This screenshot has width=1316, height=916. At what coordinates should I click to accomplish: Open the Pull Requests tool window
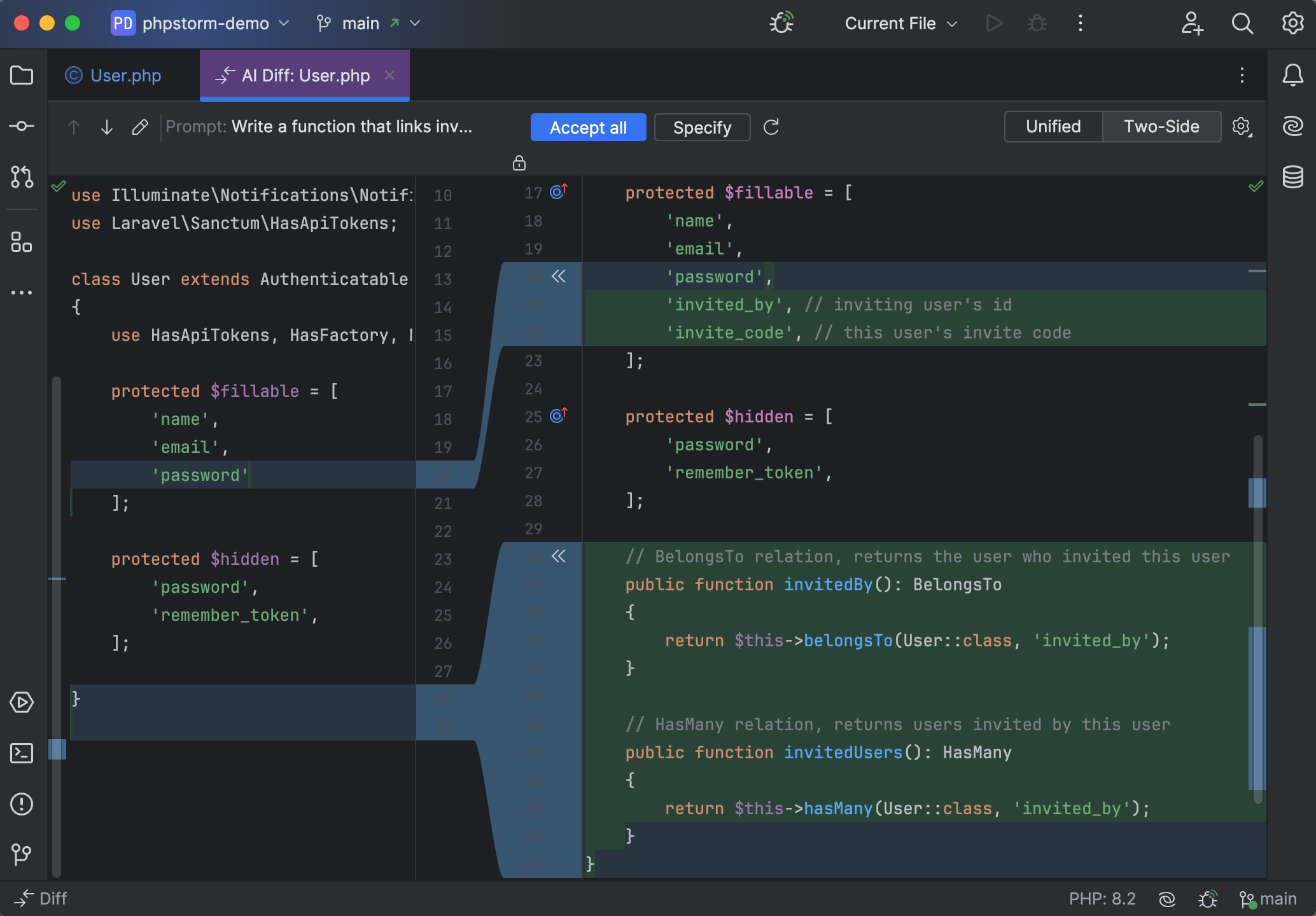tap(22, 177)
